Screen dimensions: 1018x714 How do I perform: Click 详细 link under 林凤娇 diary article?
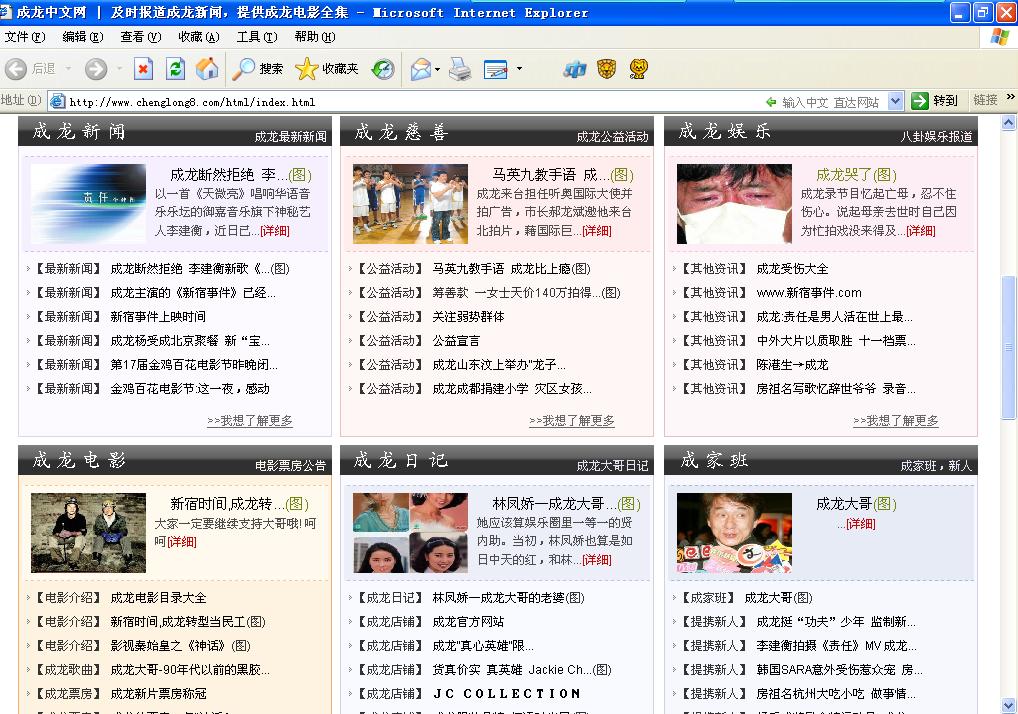click(597, 560)
